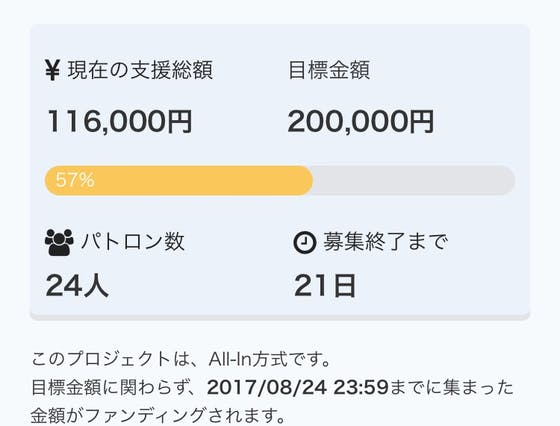Select the 現在の支援総額 label
The image size is (560, 426).
click(140, 70)
